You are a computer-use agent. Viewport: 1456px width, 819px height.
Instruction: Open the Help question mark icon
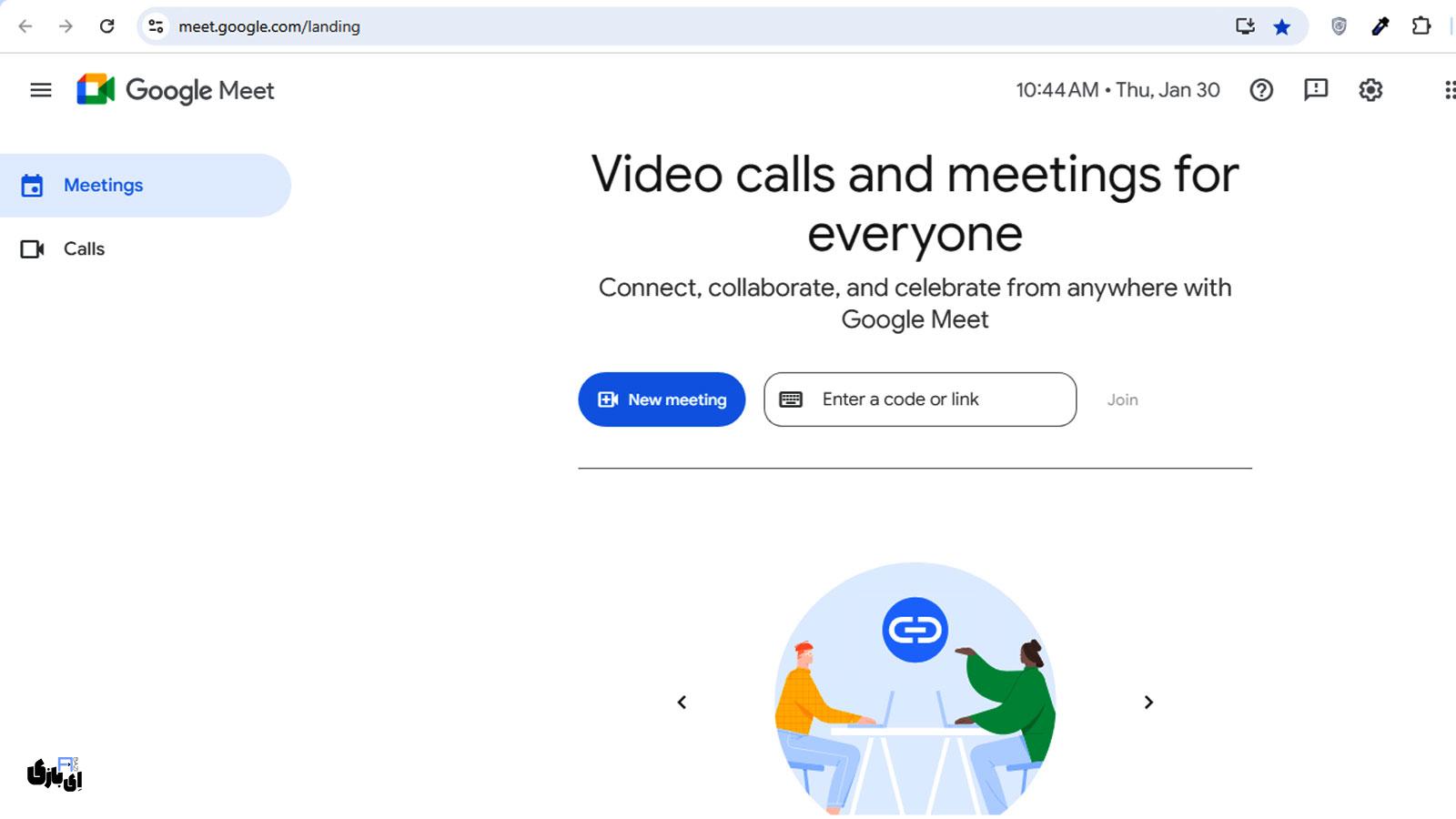pyautogui.click(x=1261, y=90)
